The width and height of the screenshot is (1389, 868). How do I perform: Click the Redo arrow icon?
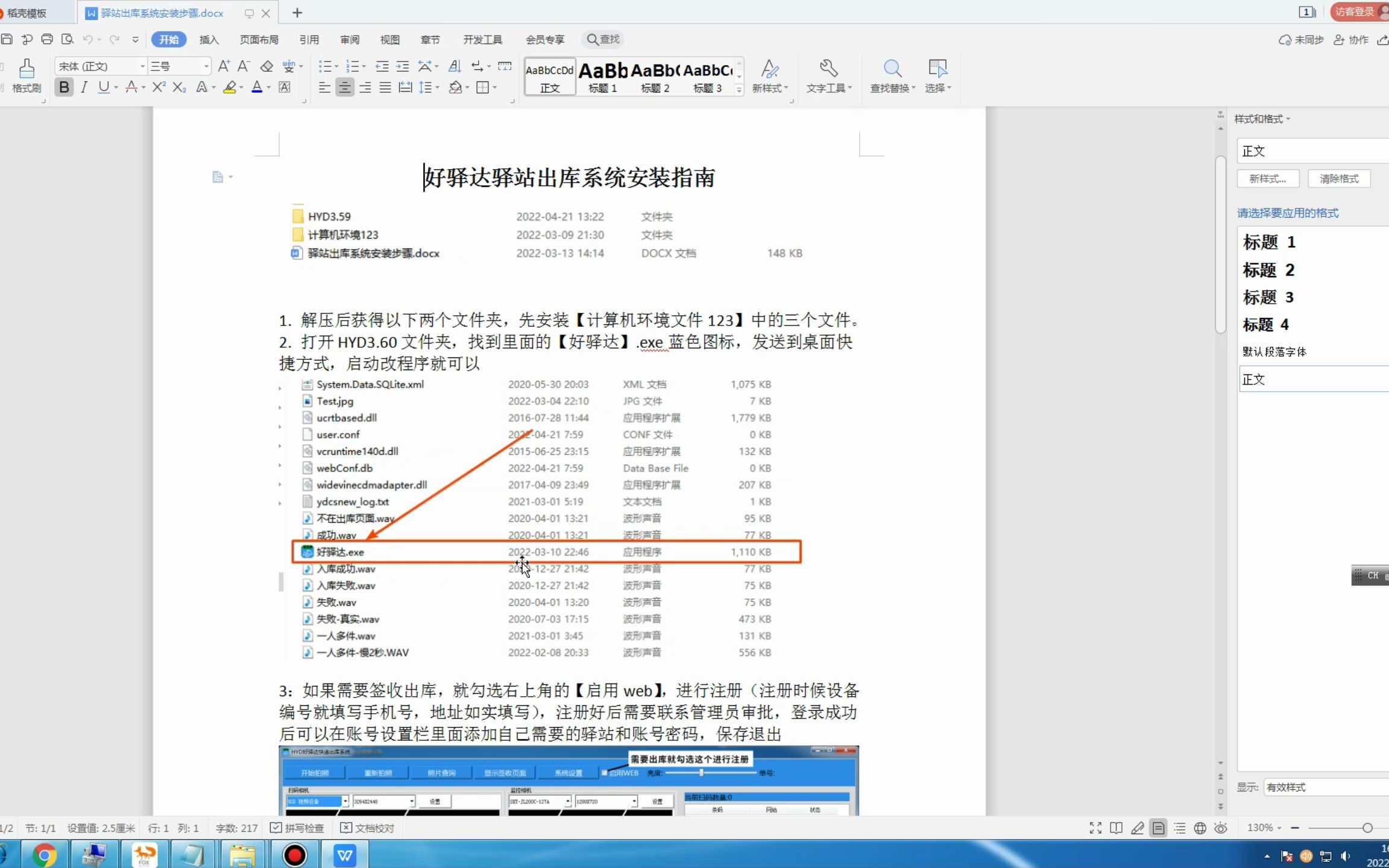click(114, 39)
